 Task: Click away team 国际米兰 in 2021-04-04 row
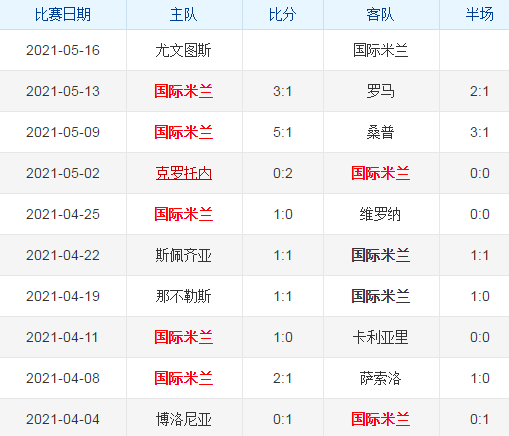pyautogui.click(x=381, y=419)
